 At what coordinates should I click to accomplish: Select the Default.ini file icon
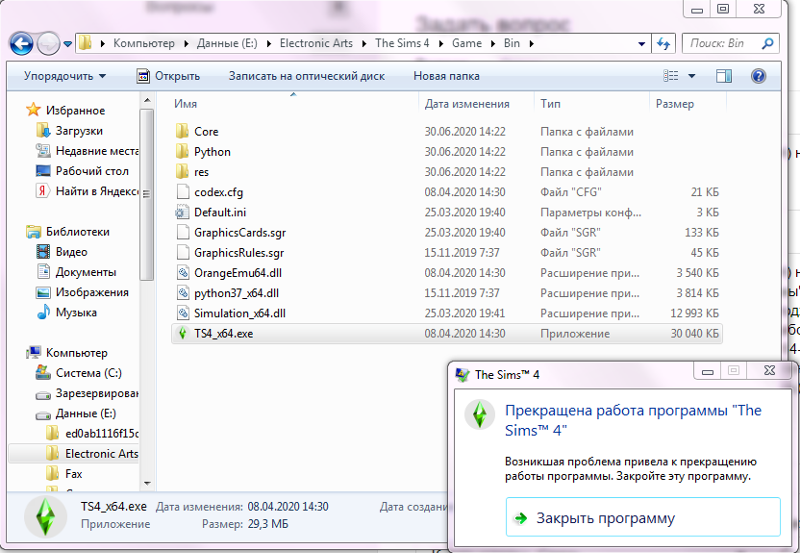pyautogui.click(x=182, y=212)
